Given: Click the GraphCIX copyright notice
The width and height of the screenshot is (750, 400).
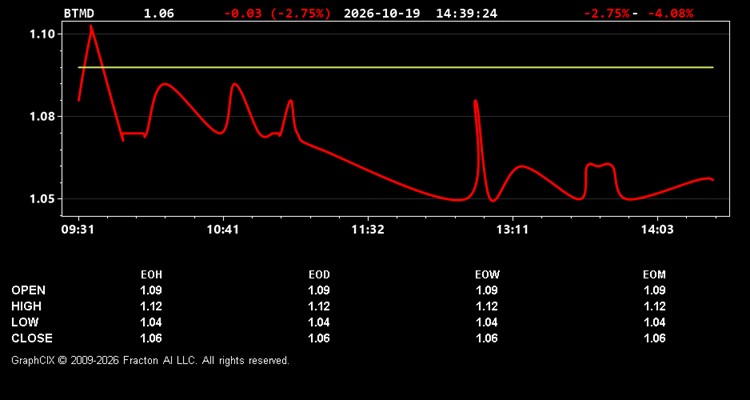Looking at the screenshot, I should click(150, 360).
